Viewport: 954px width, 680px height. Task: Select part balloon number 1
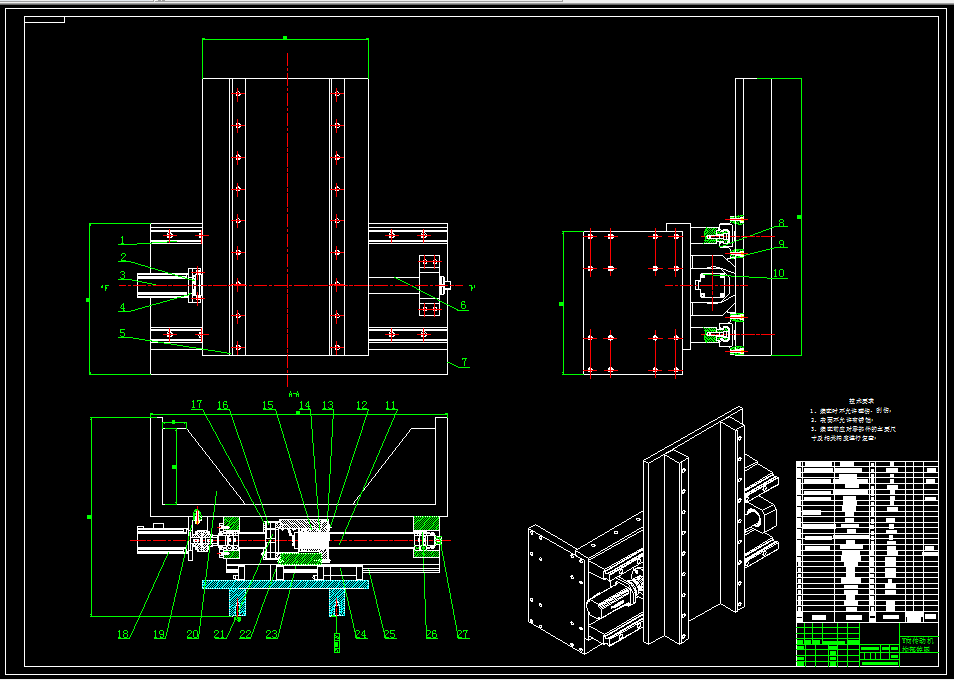(122, 240)
